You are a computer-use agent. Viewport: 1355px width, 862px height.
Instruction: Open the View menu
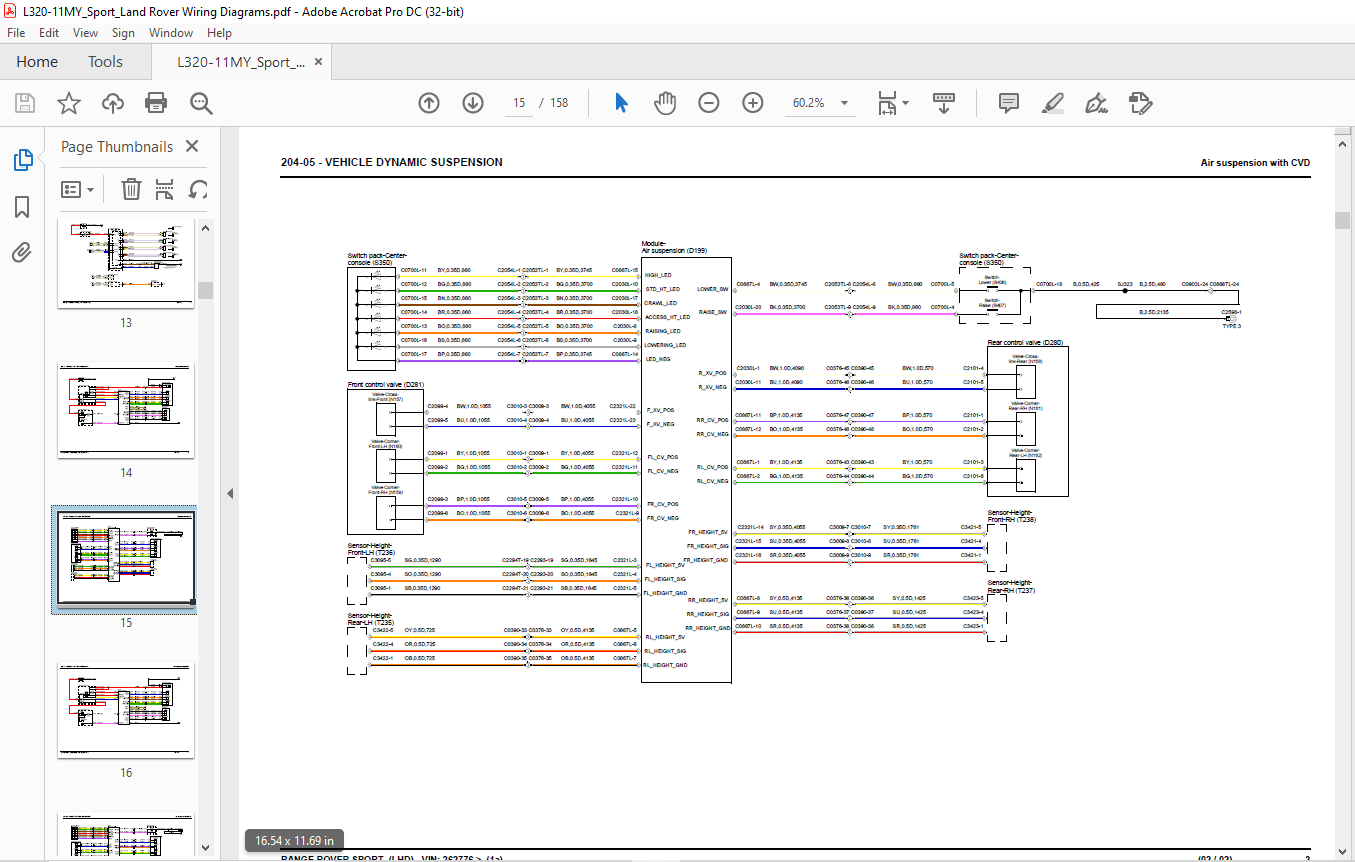85,33
